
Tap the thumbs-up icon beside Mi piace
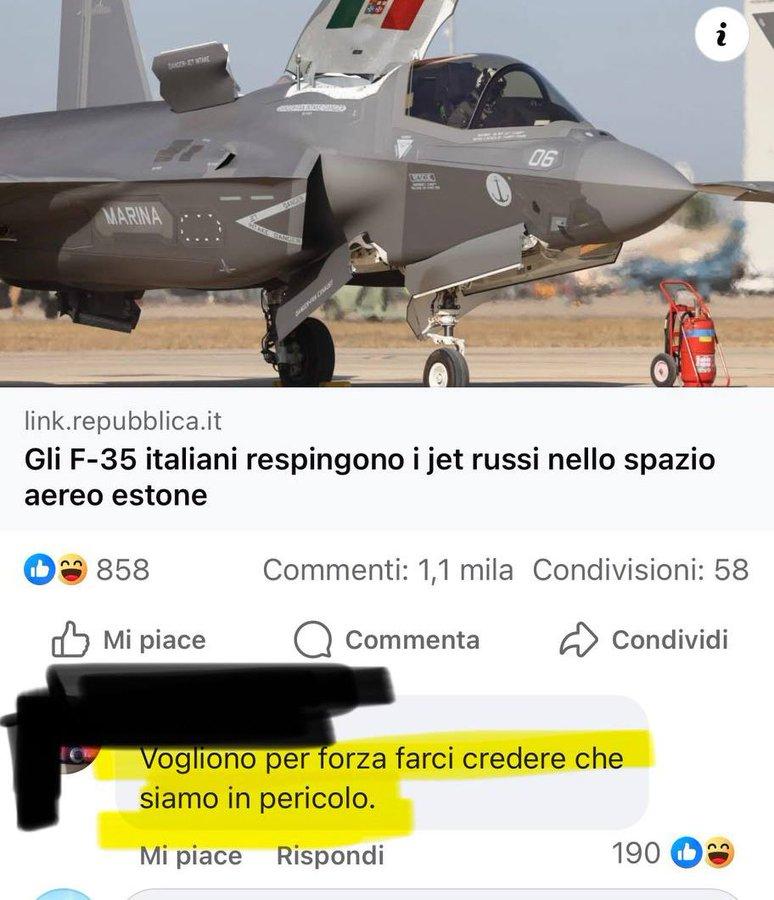tap(71, 639)
